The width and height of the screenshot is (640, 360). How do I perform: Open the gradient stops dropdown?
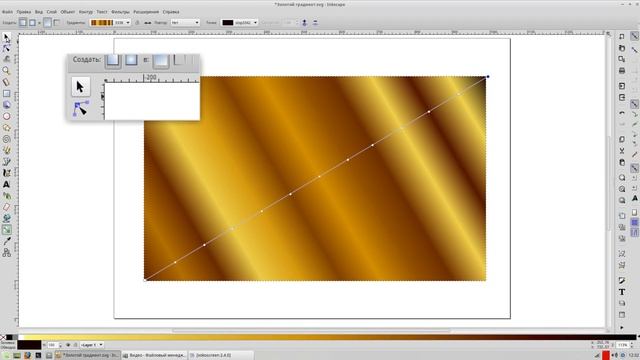click(x=240, y=23)
